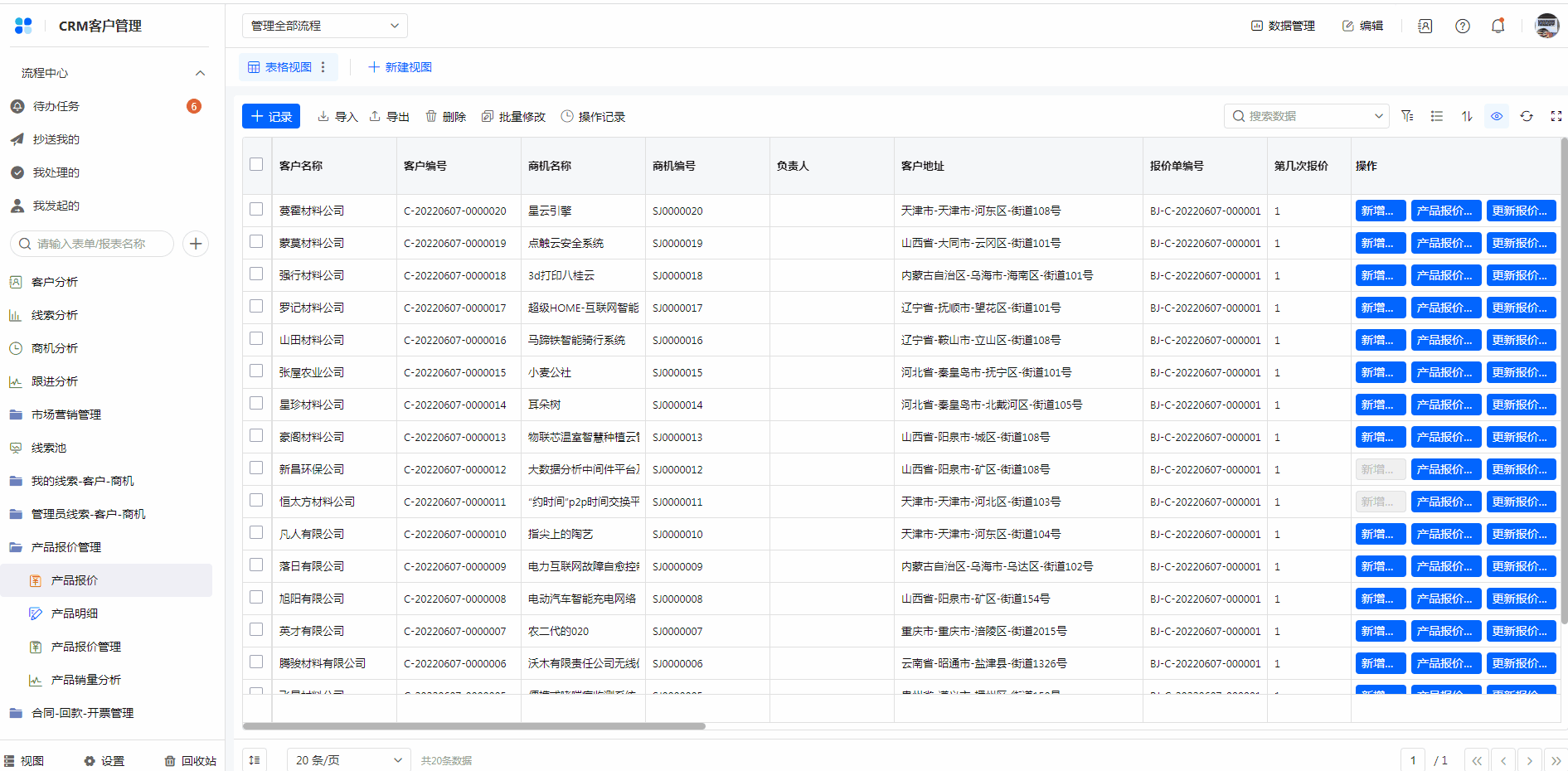Open the 管理全部流程 dropdown
Image resolution: width=1568 pixels, height=771 pixels.
(324, 26)
